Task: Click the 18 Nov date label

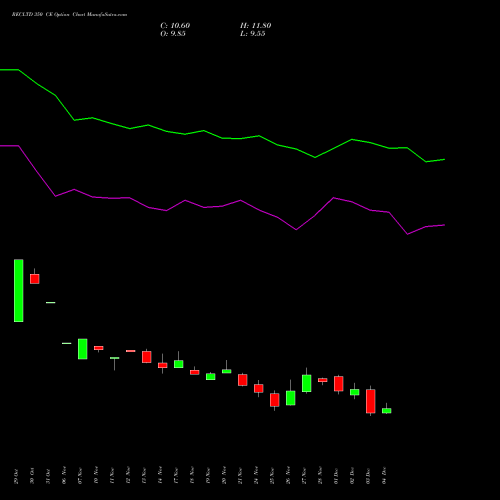Action: click(x=192, y=475)
